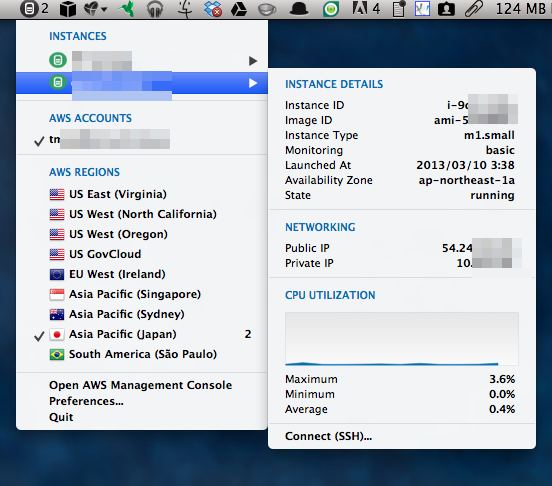
Task: Click the green status icon of highlighted instance
Action: click(58, 82)
